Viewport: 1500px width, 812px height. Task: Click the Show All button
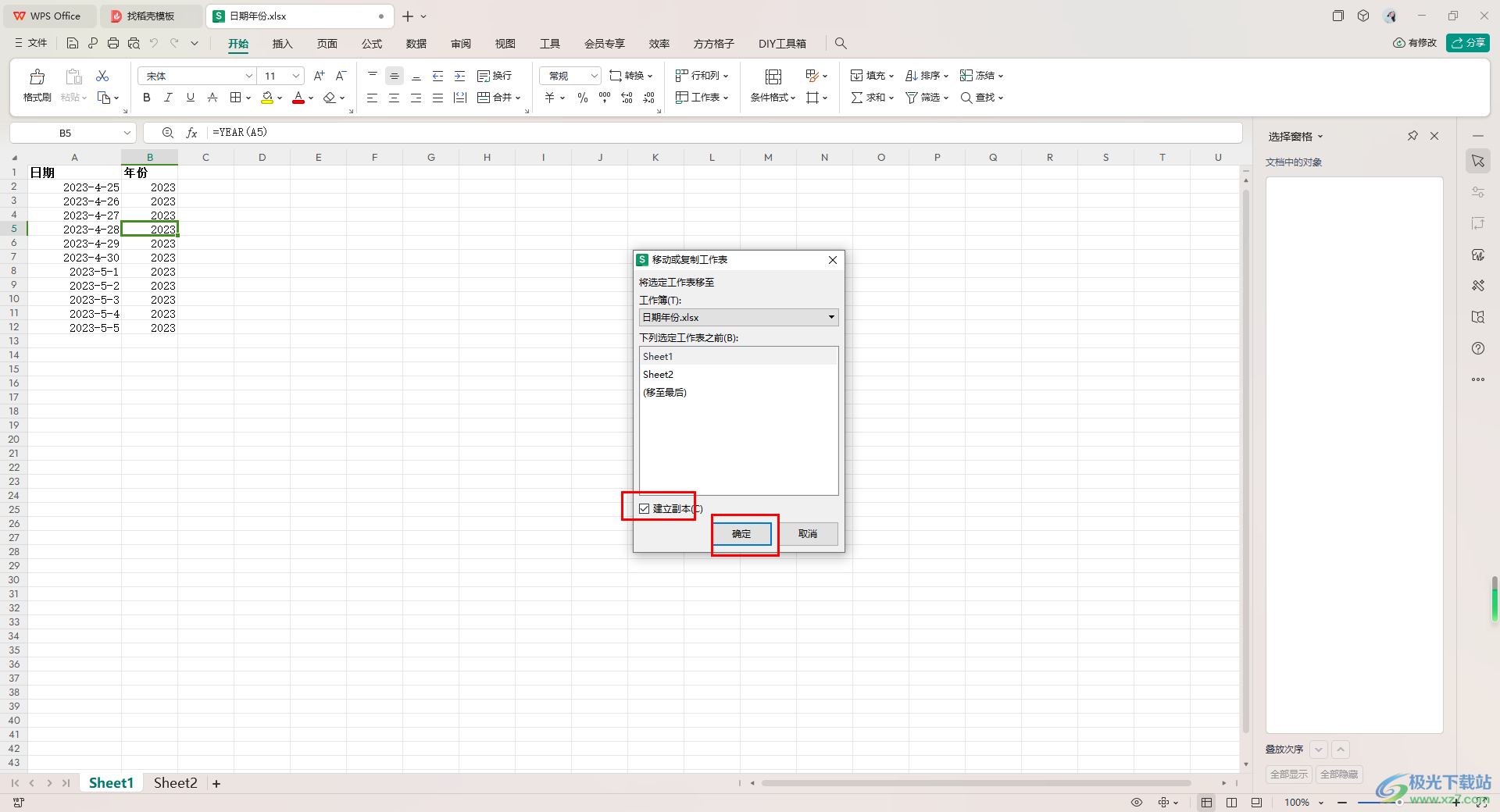1289,775
